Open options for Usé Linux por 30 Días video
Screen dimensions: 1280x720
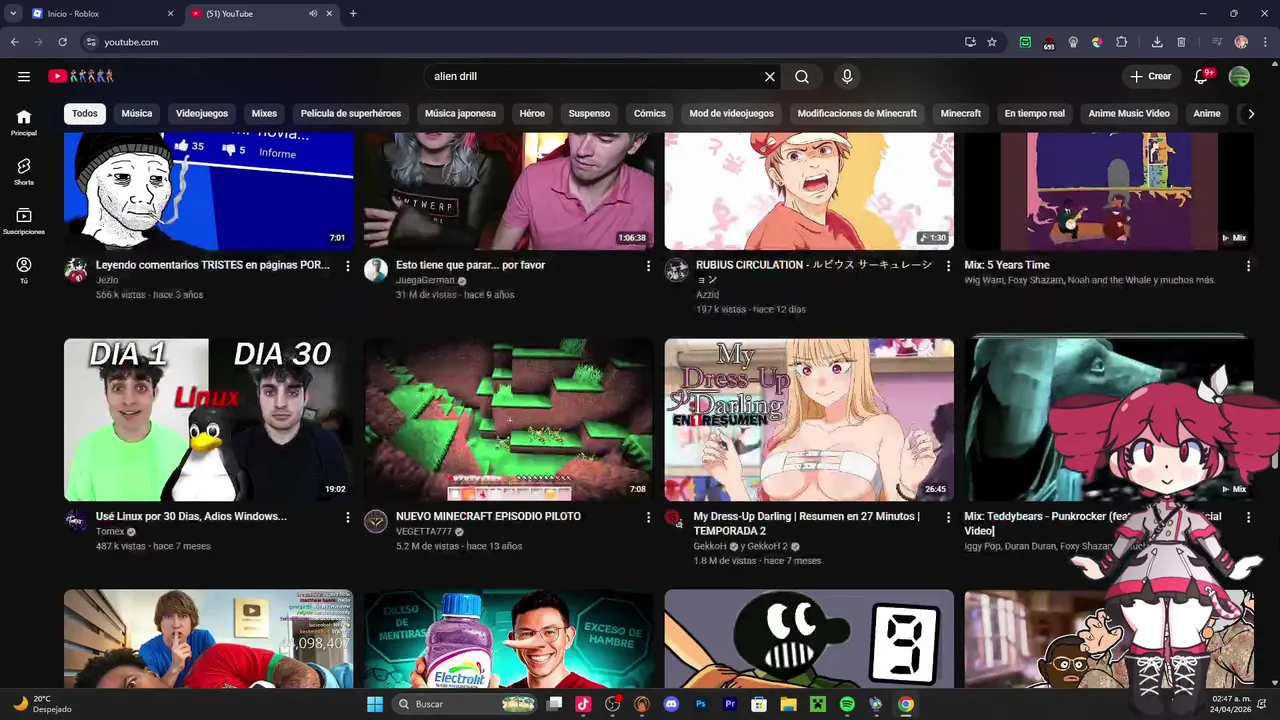pos(348,517)
